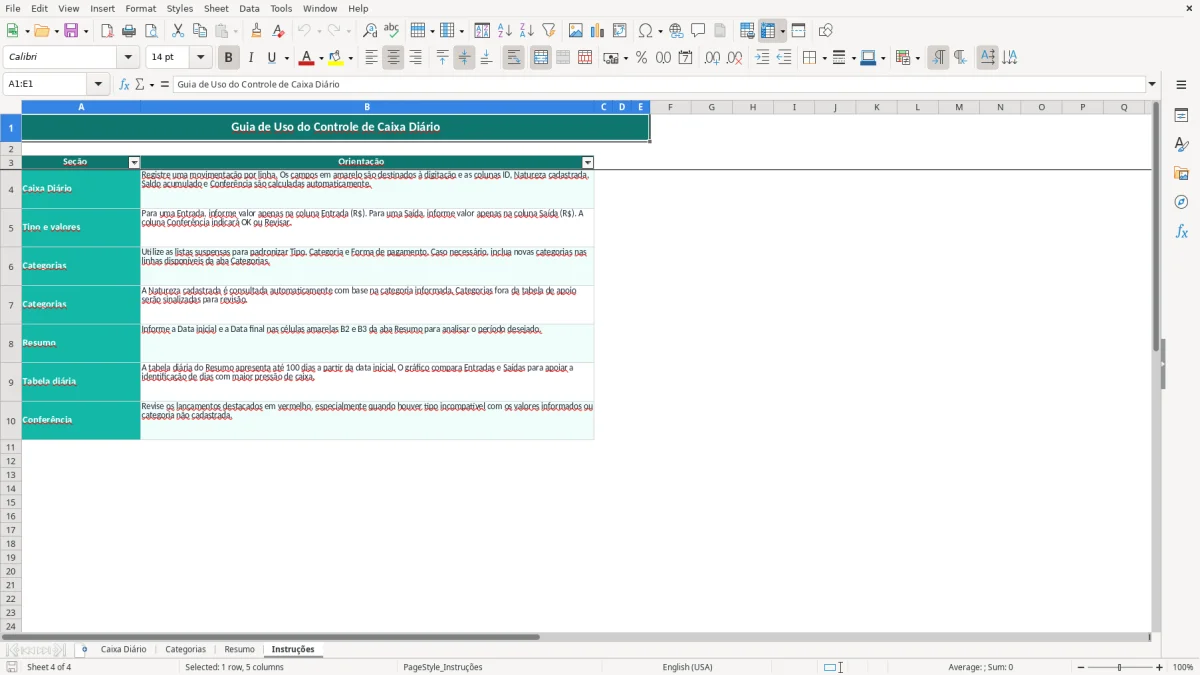Click the formula input line
The width and height of the screenshot is (1200, 675).
coord(660,85)
